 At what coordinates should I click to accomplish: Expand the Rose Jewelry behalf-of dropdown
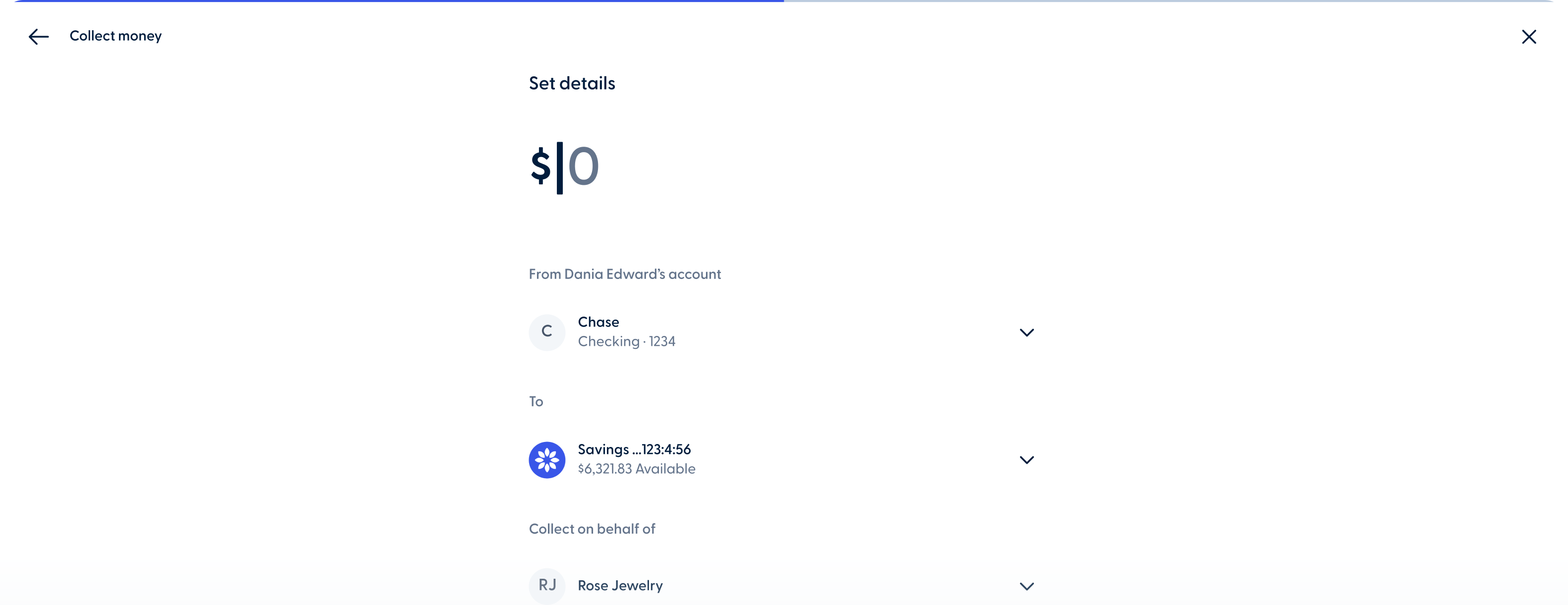click(x=1027, y=586)
